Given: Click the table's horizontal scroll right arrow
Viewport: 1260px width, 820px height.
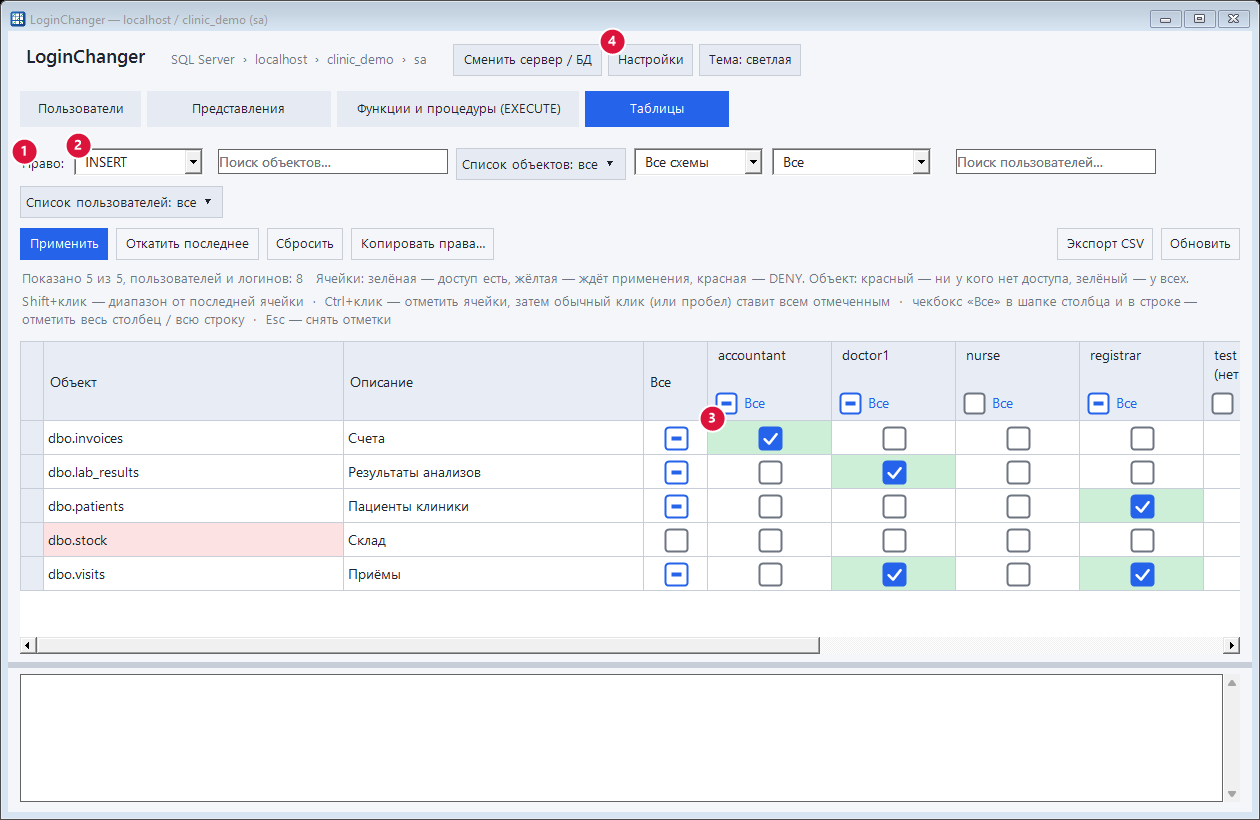Looking at the screenshot, I should point(1233,646).
